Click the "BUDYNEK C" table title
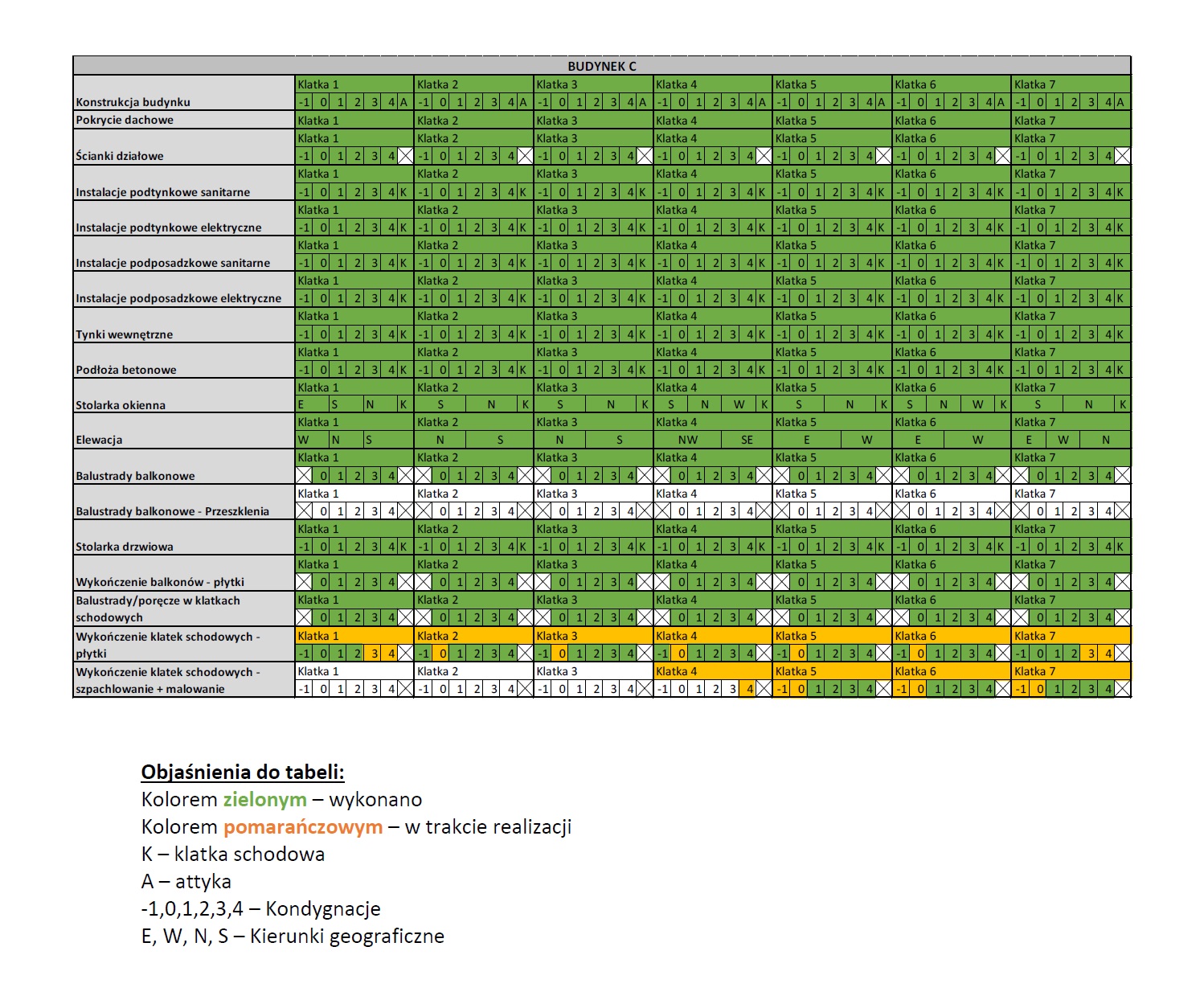Screen dimensions: 1204x996 point(601,66)
